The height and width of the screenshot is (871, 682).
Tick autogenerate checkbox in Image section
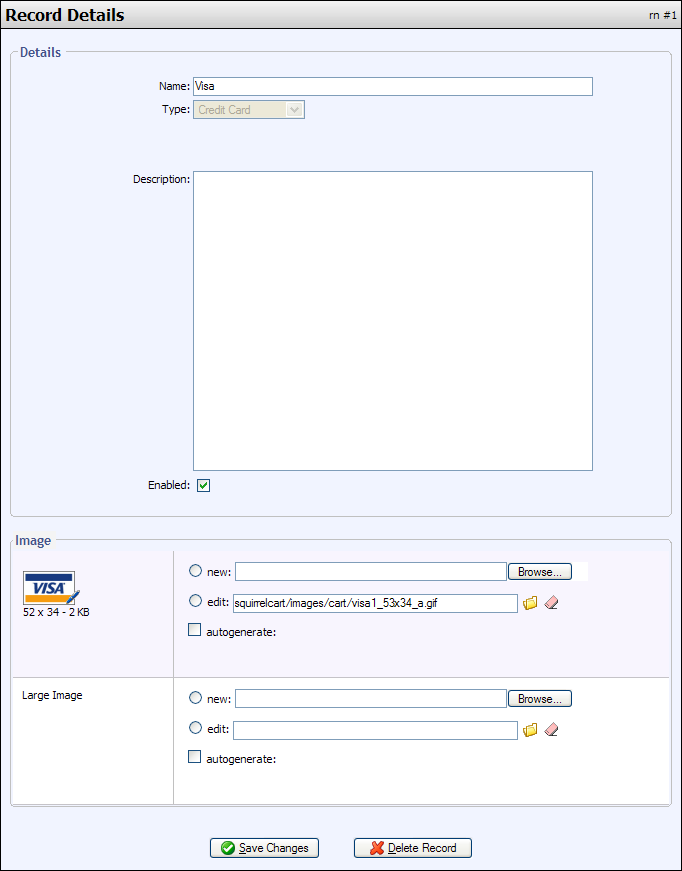pos(195,630)
